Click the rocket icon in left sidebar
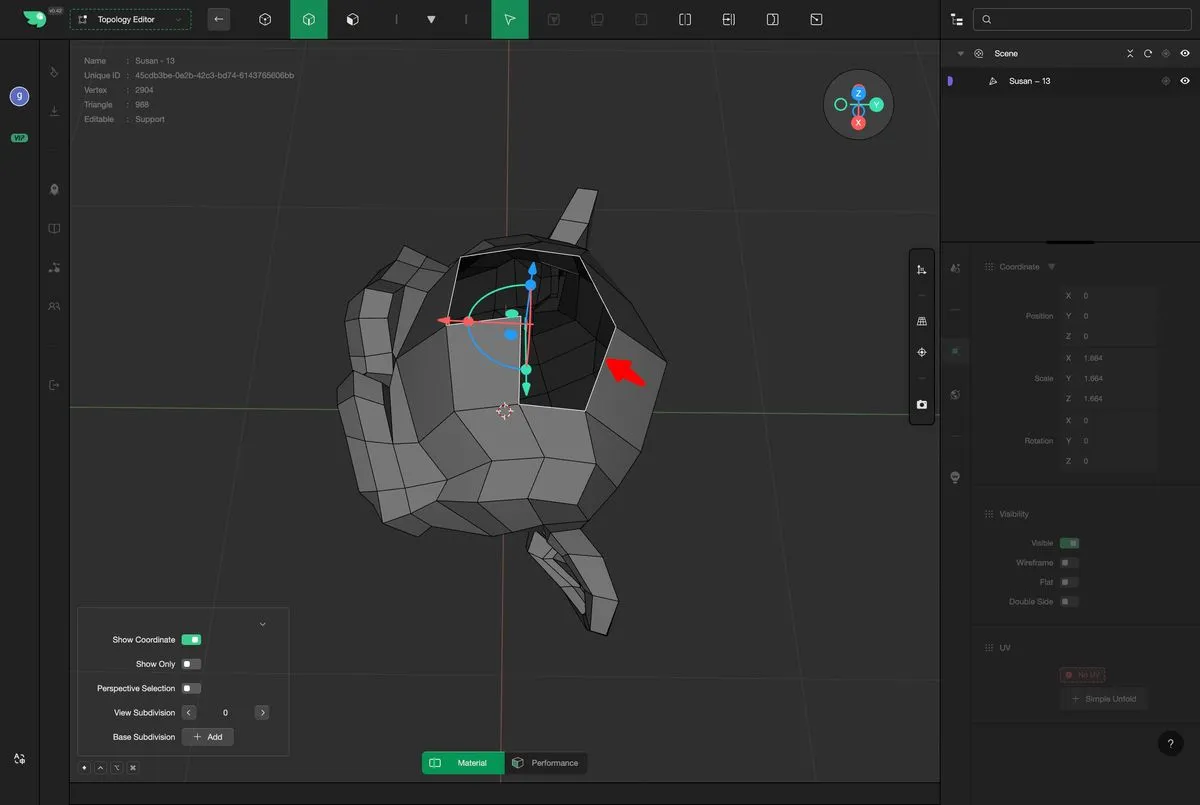1200x805 pixels. (x=54, y=189)
